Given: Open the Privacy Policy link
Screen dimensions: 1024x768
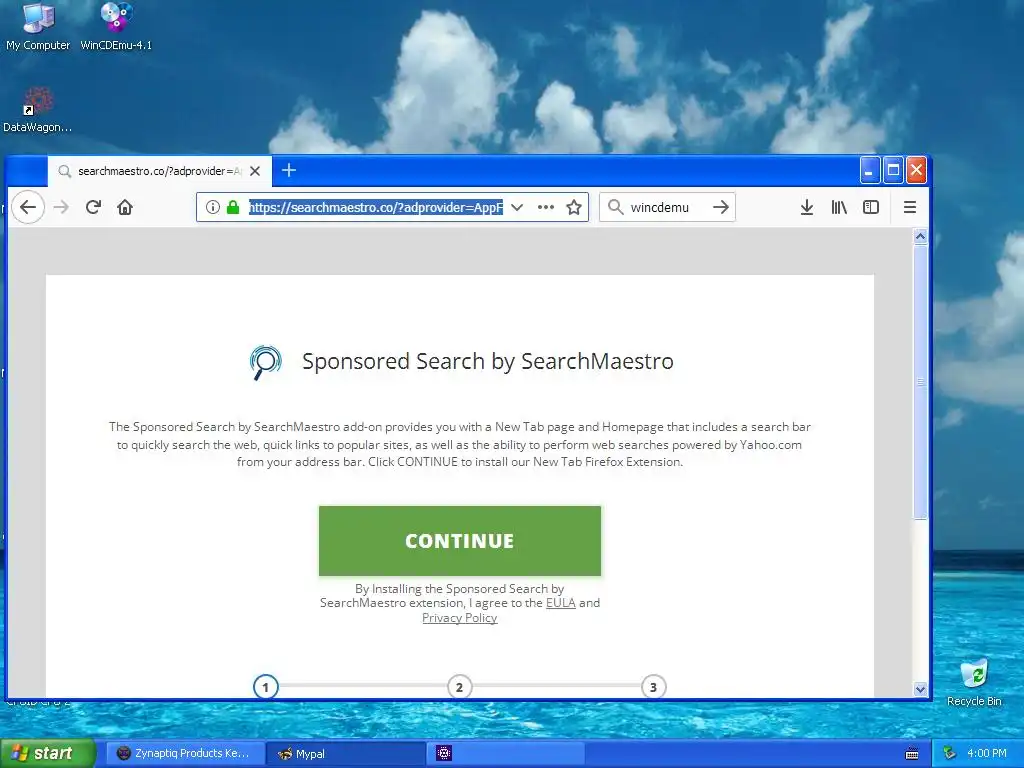Looking at the screenshot, I should [x=460, y=618].
